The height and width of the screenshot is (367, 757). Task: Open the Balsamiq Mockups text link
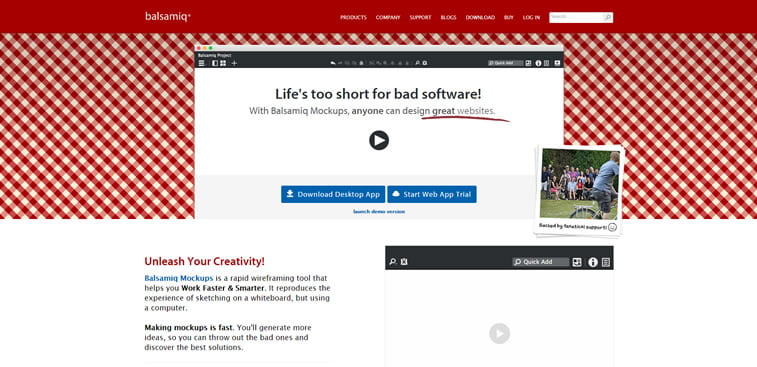(179, 278)
